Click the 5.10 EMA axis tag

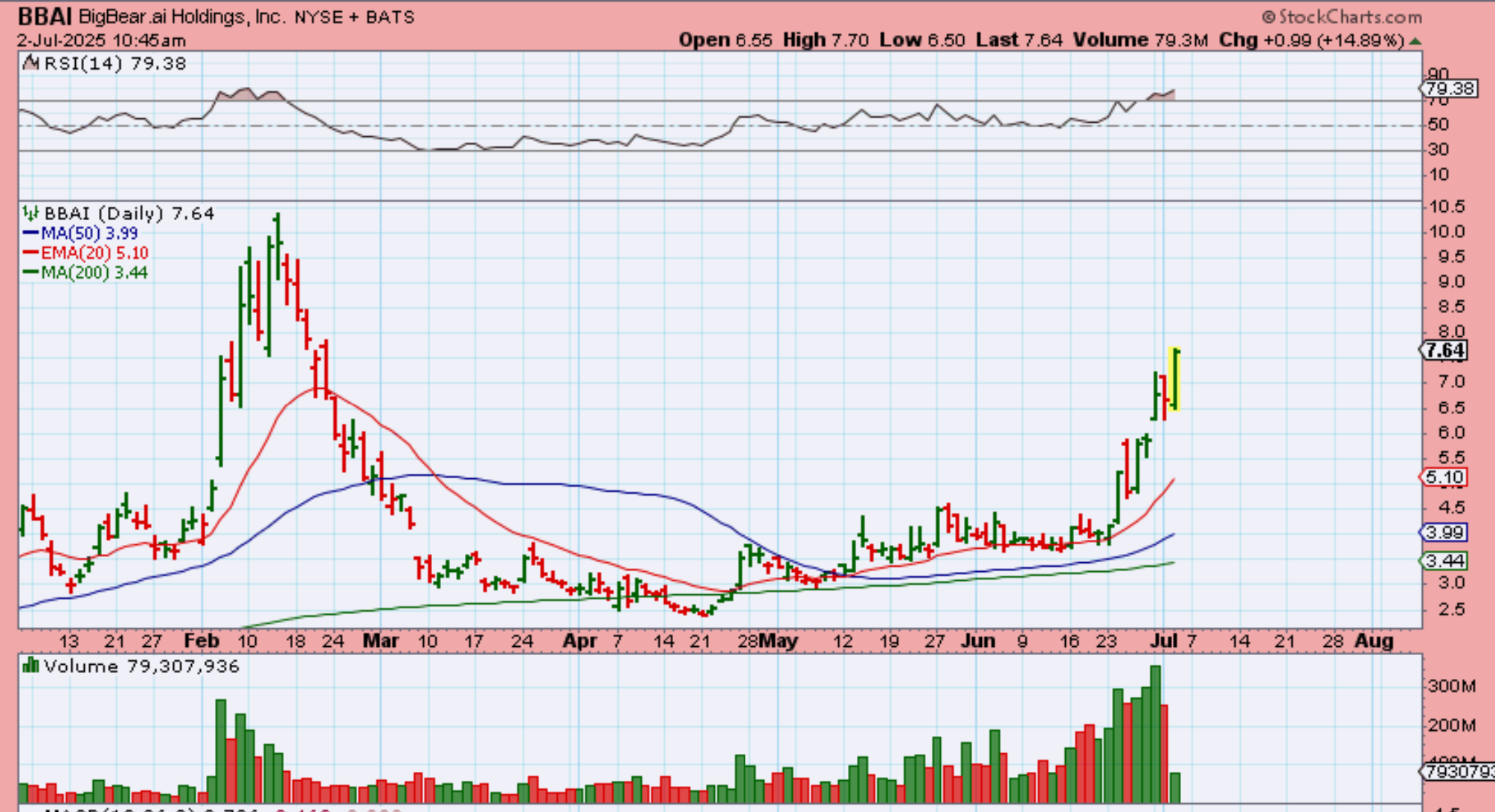1444,477
